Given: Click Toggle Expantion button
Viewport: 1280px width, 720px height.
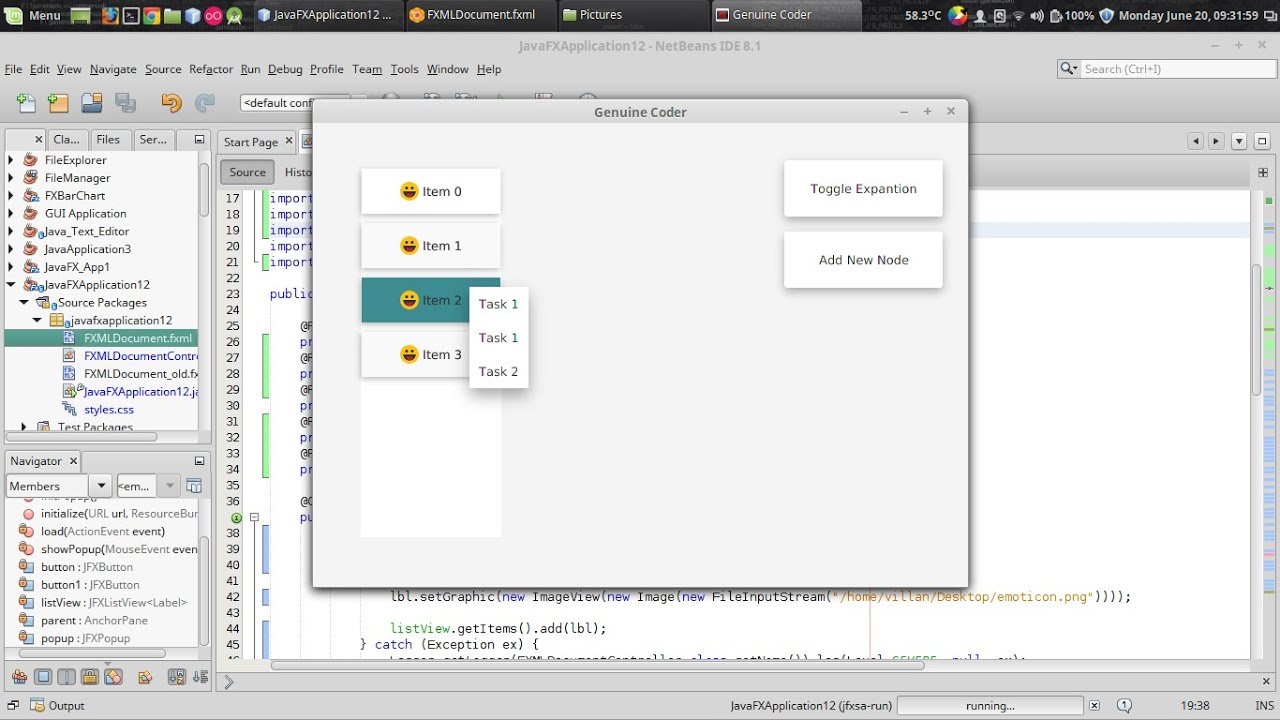Looking at the screenshot, I should coord(863,188).
